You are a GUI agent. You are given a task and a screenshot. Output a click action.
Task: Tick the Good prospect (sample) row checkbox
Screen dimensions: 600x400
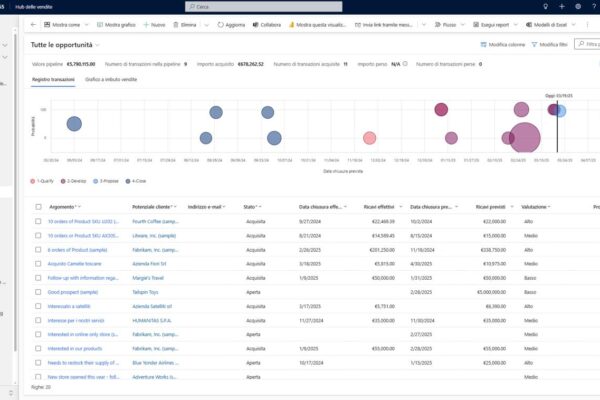tap(38, 292)
